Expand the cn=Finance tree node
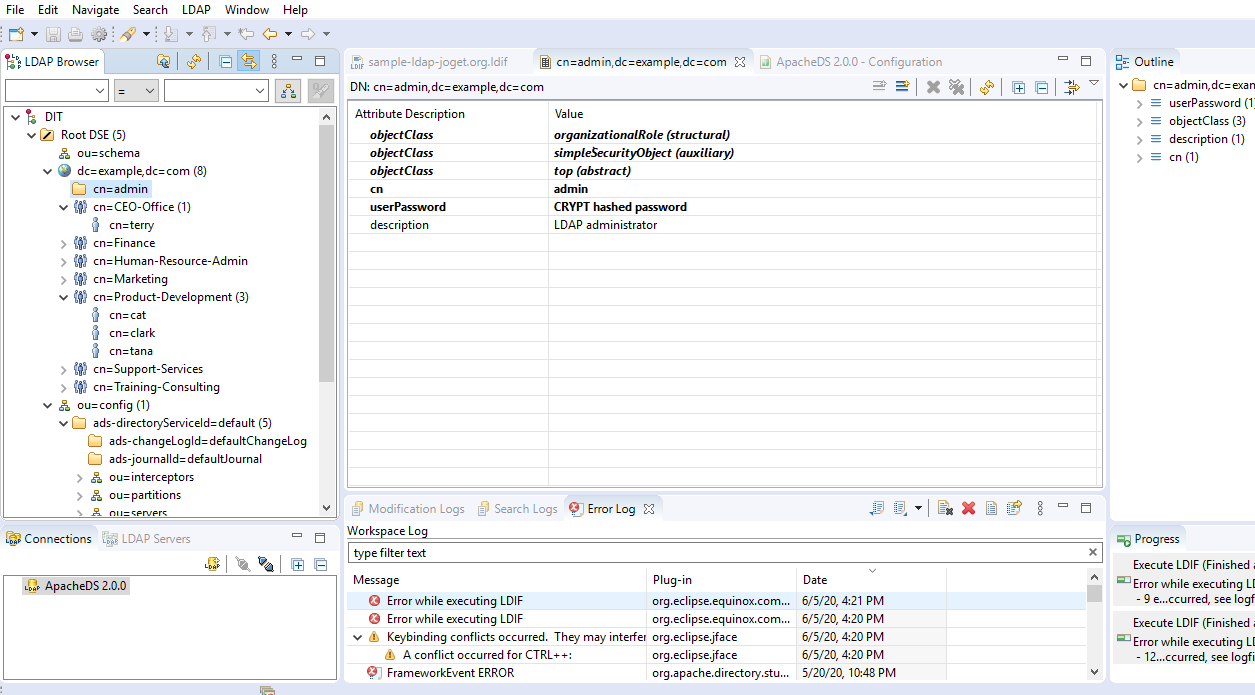The height and width of the screenshot is (695, 1255). click(63, 243)
